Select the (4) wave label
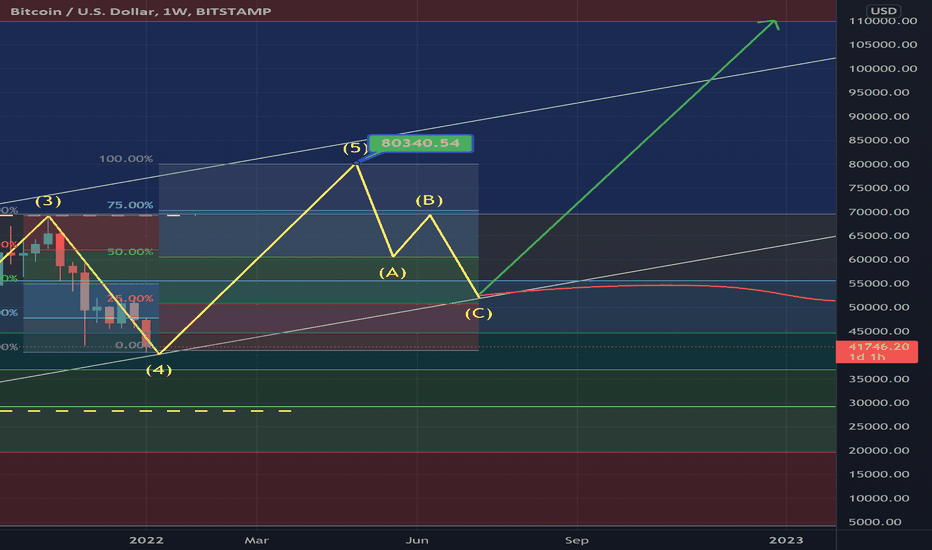 (x=159, y=370)
